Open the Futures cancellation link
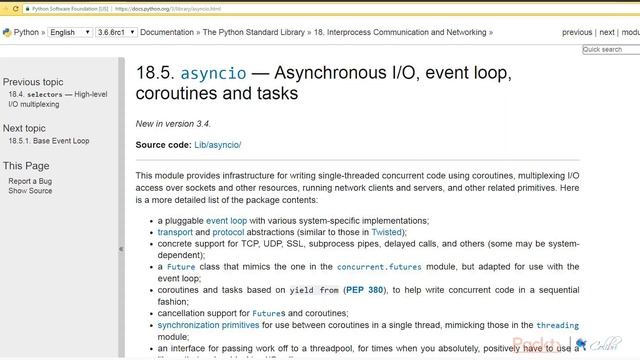Image resolution: width=640 pixels, height=360 pixels. (x=269, y=313)
